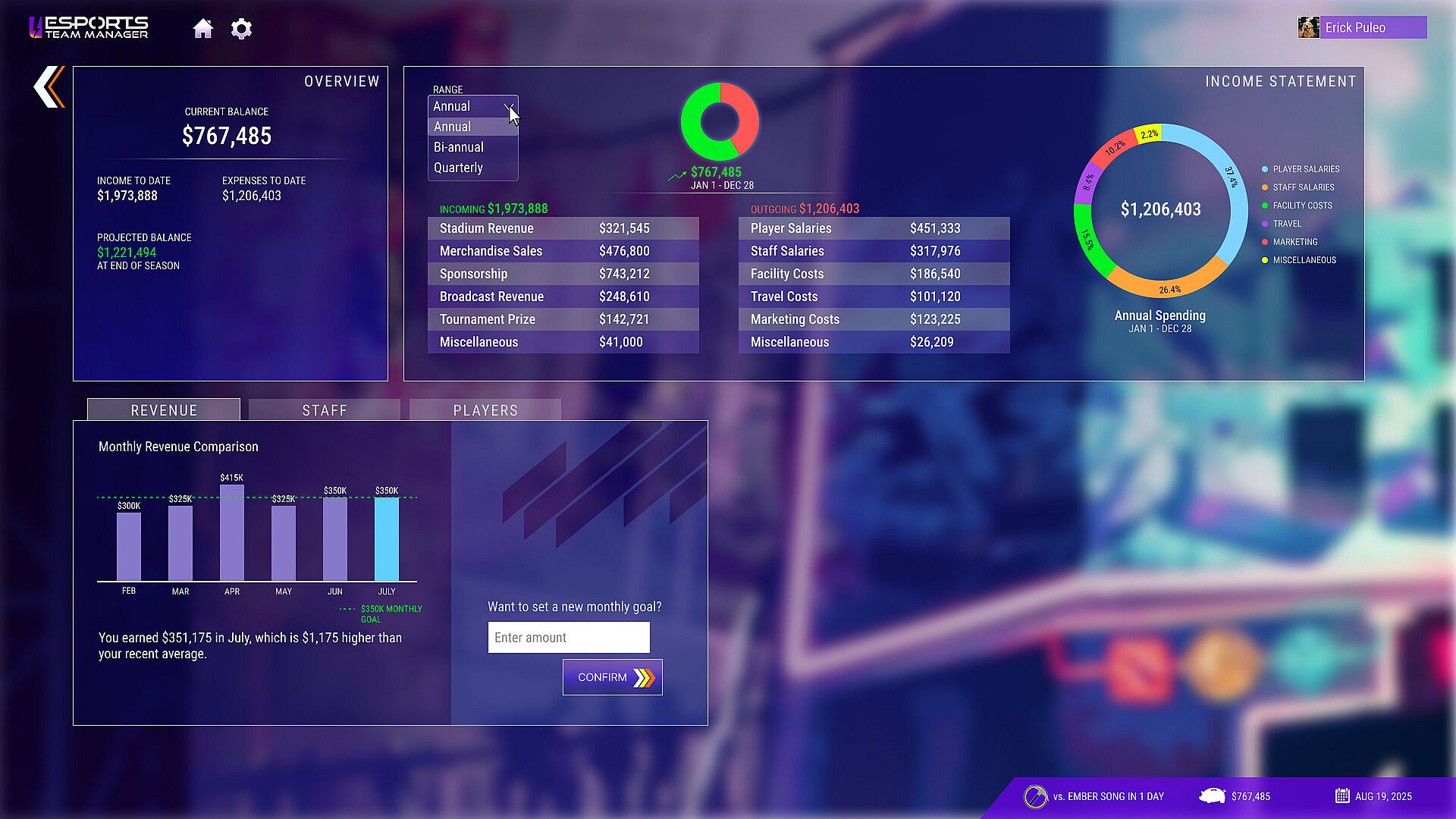1456x819 pixels.
Task: Click the back chevron arrow
Action: click(49, 86)
